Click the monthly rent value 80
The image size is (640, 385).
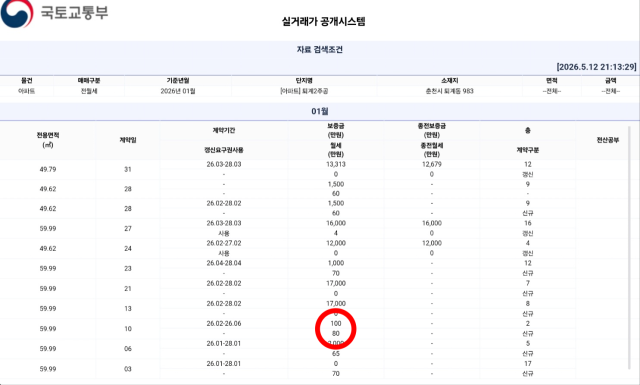tap(336, 334)
